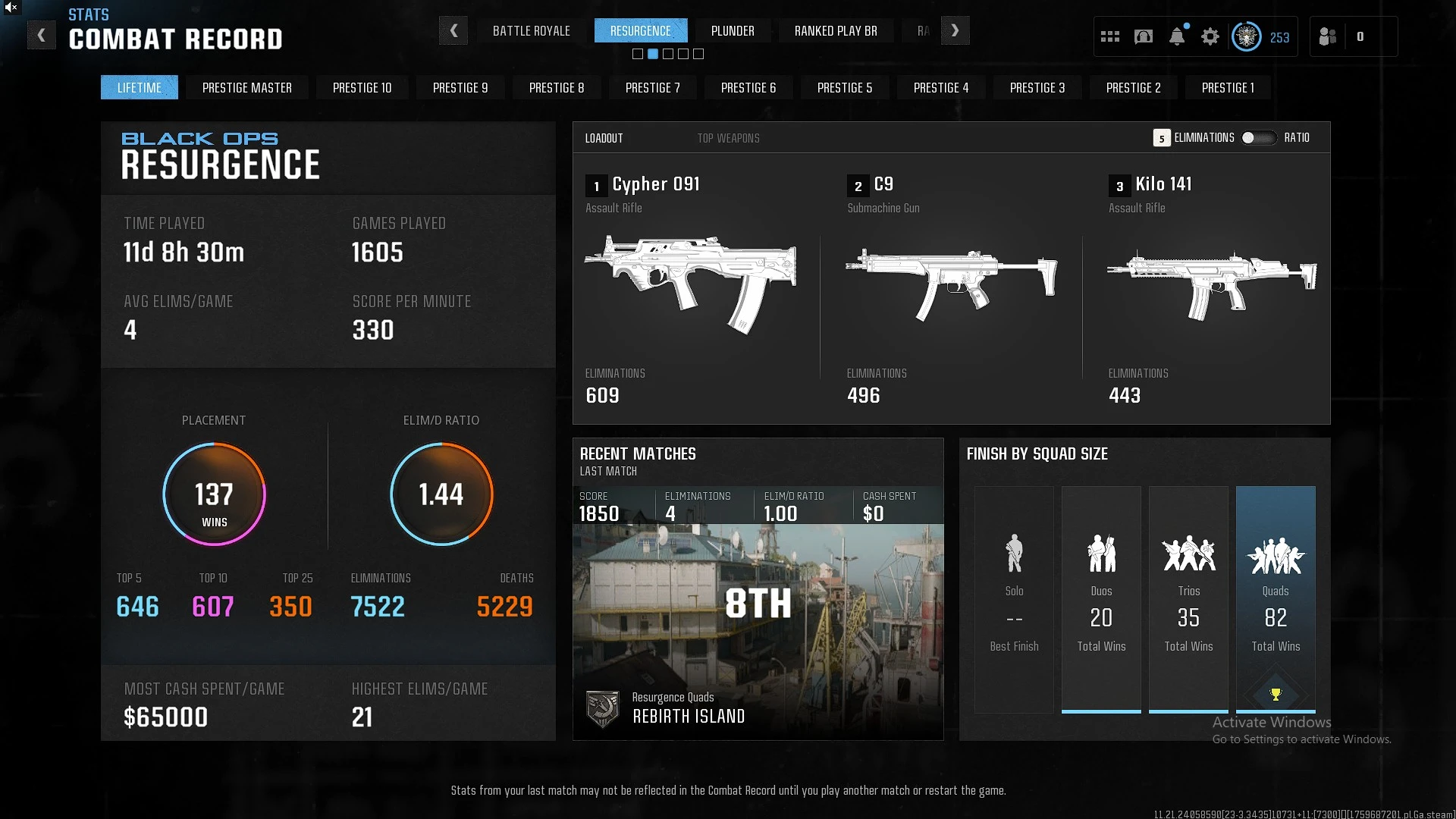Viewport: 1456px width, 819px height.
Task: Open the Rebirth Island last match thumbnail
Action: [758, 607]
